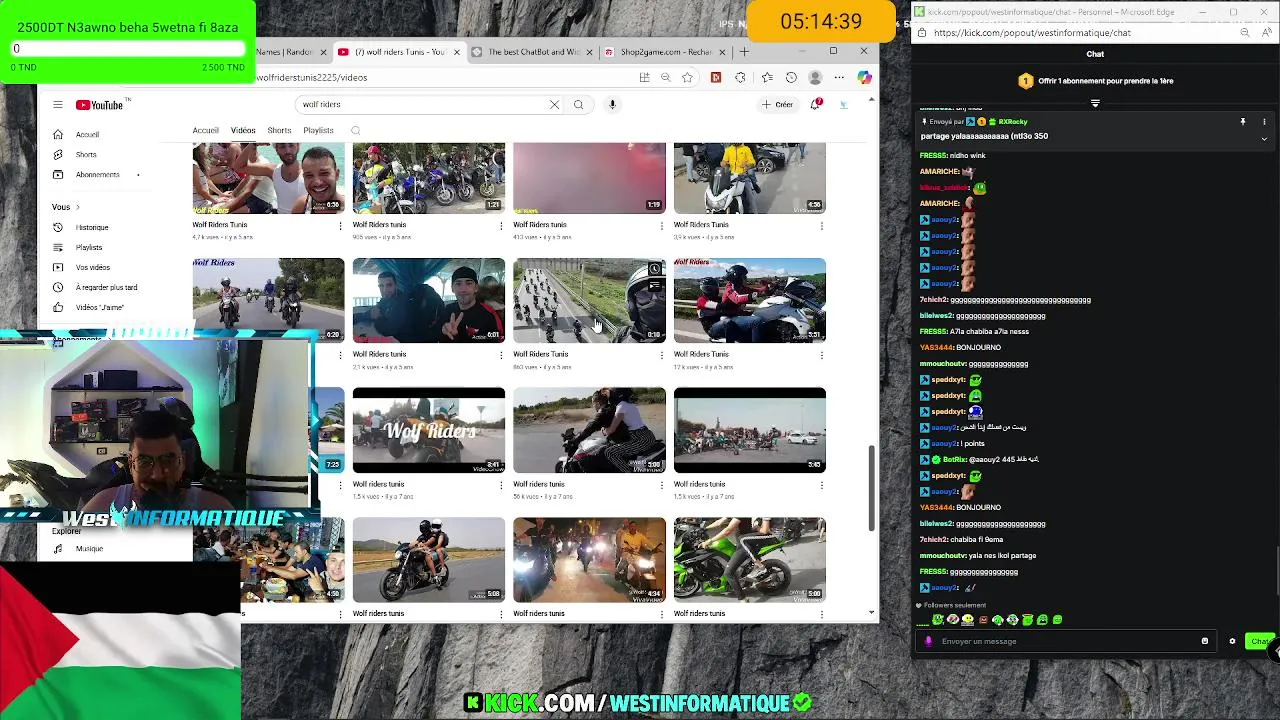Search within channel magnifier icon

tap(355, 130)
